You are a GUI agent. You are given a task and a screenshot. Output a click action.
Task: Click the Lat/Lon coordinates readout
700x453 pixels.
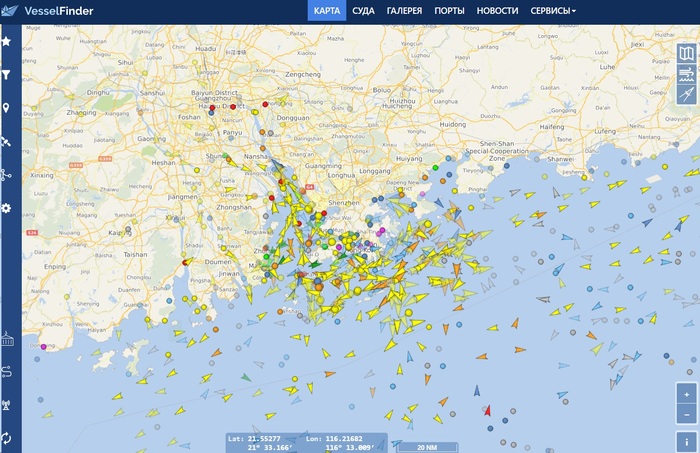tap(306, 443)
